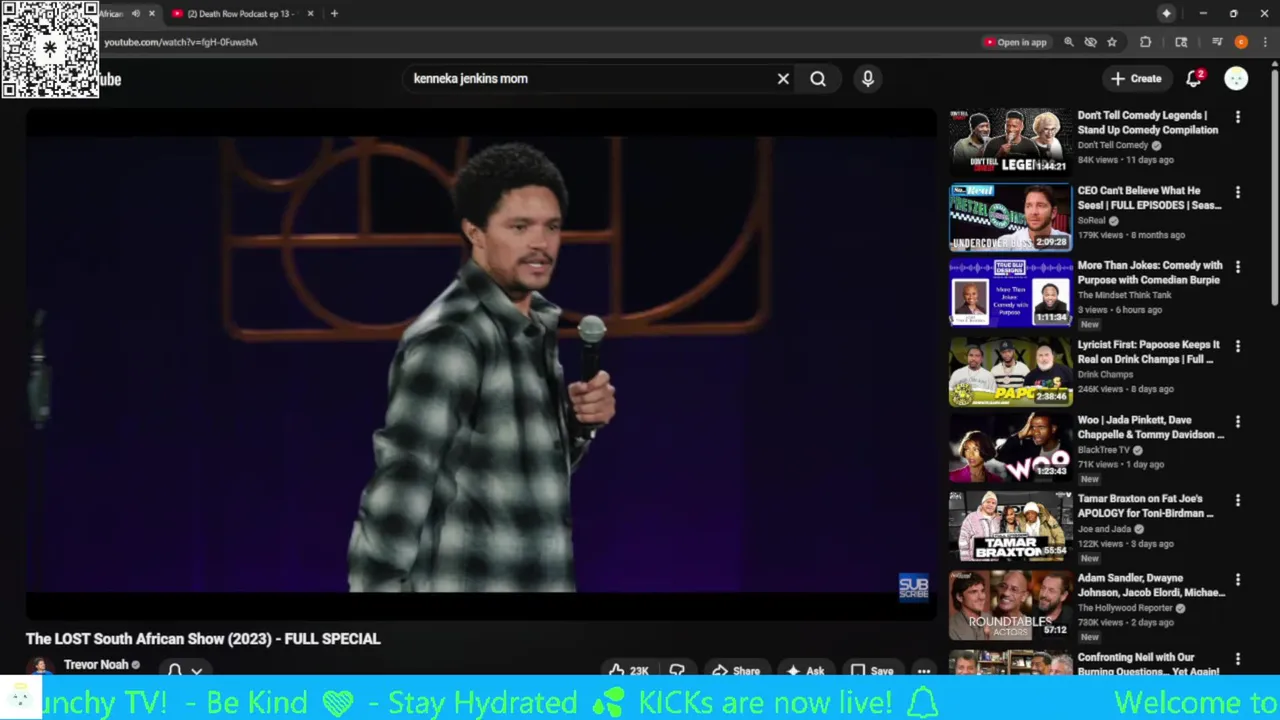Click the Open in app button
Image resolution: width=1280 pixels, height=720 pixels.
(1015, 42)
